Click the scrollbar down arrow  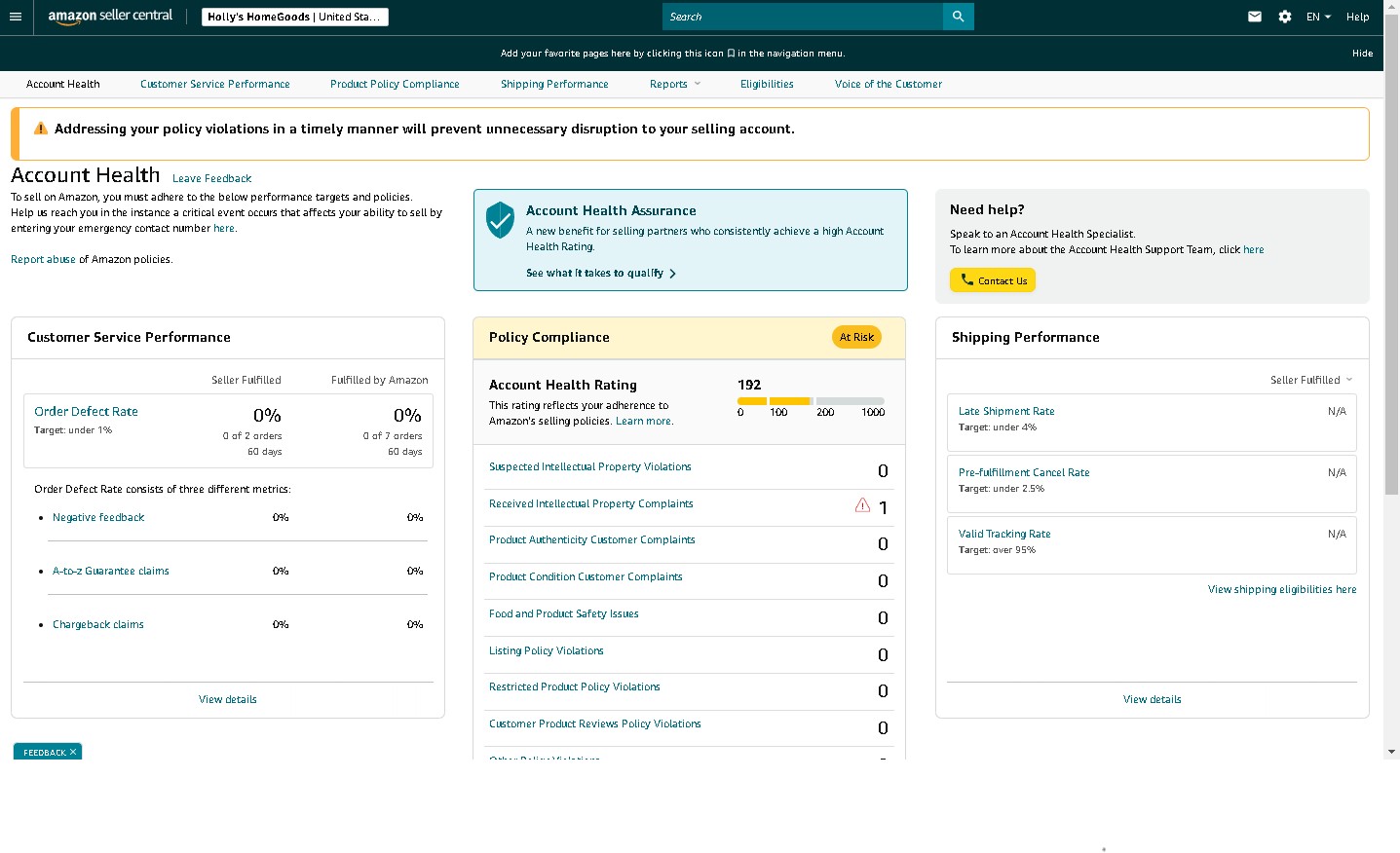1391,752
